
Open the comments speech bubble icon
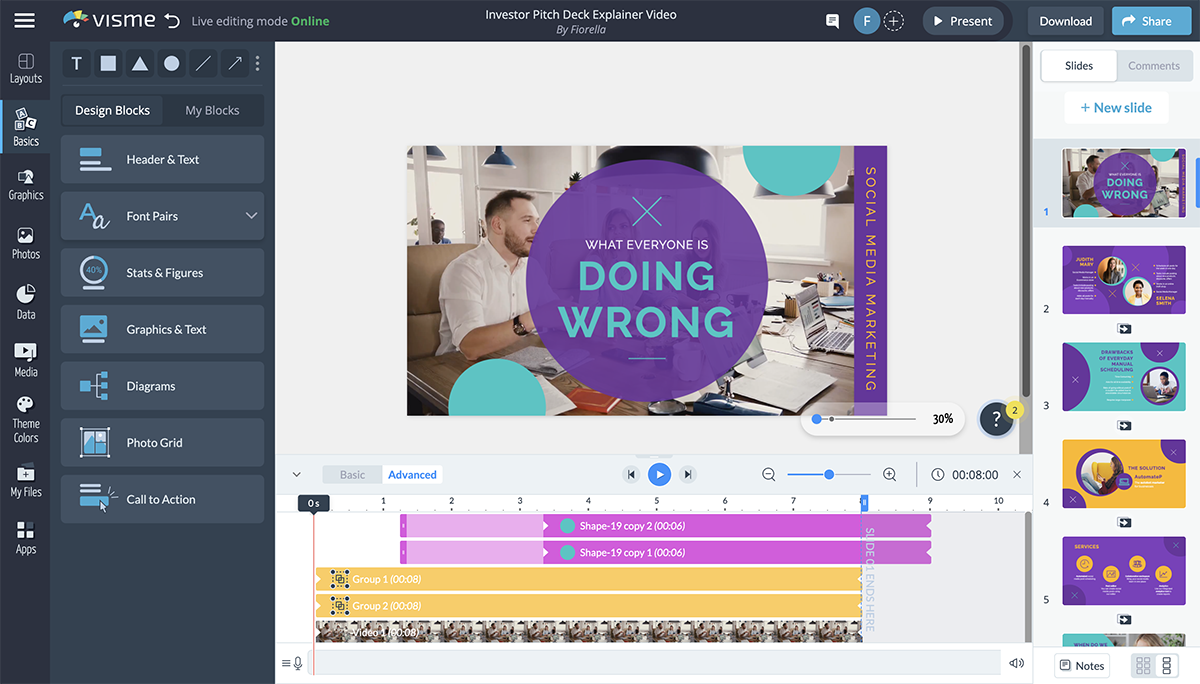832,21
